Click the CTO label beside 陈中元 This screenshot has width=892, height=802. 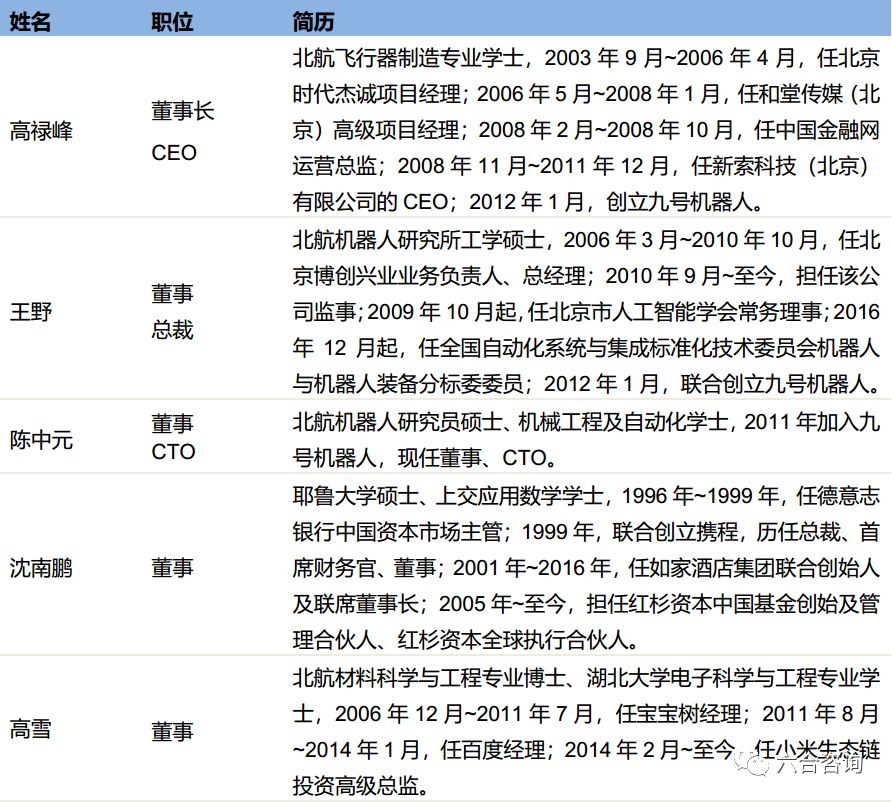[175, 452]
